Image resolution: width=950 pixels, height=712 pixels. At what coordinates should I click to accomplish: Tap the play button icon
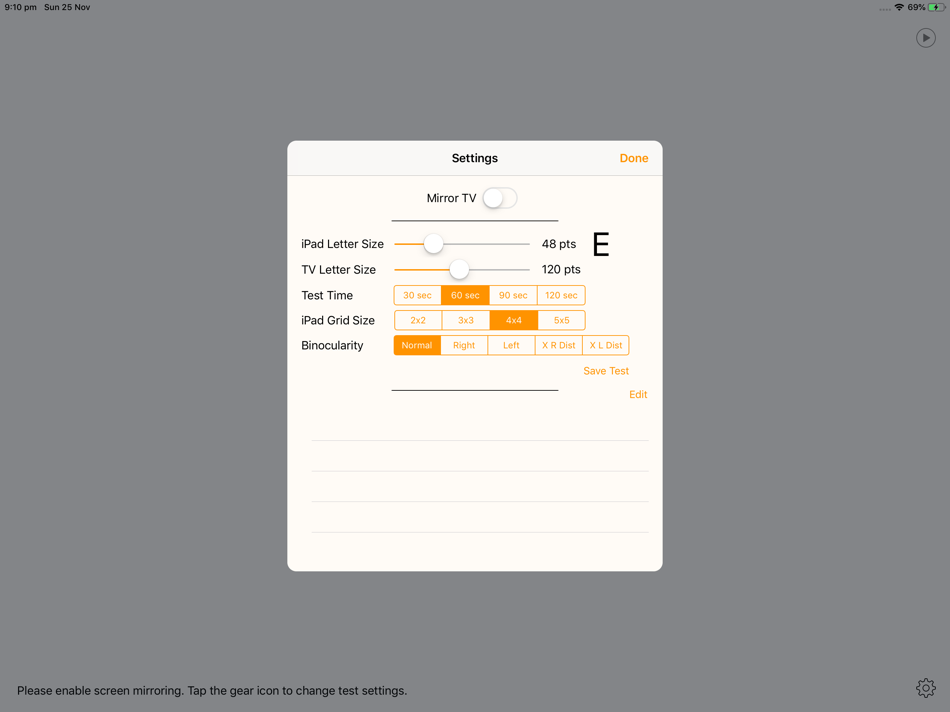pos(925,38)
